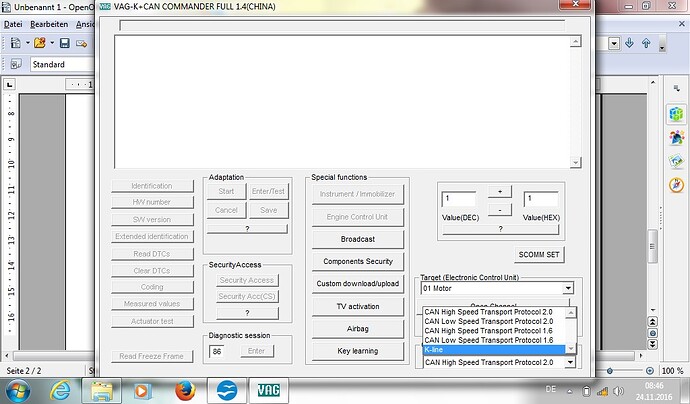Click the OpenOffice zoom-in plus icon
The width and height of the screenshot is (690, 404).
[650, 371]
